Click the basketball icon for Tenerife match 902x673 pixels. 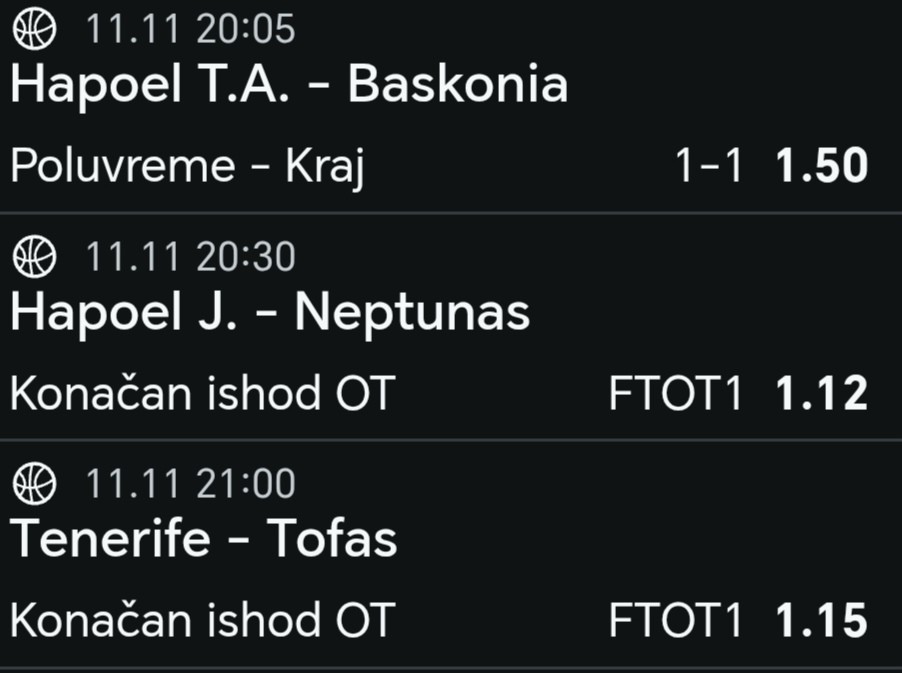click(x=34, y=484)
